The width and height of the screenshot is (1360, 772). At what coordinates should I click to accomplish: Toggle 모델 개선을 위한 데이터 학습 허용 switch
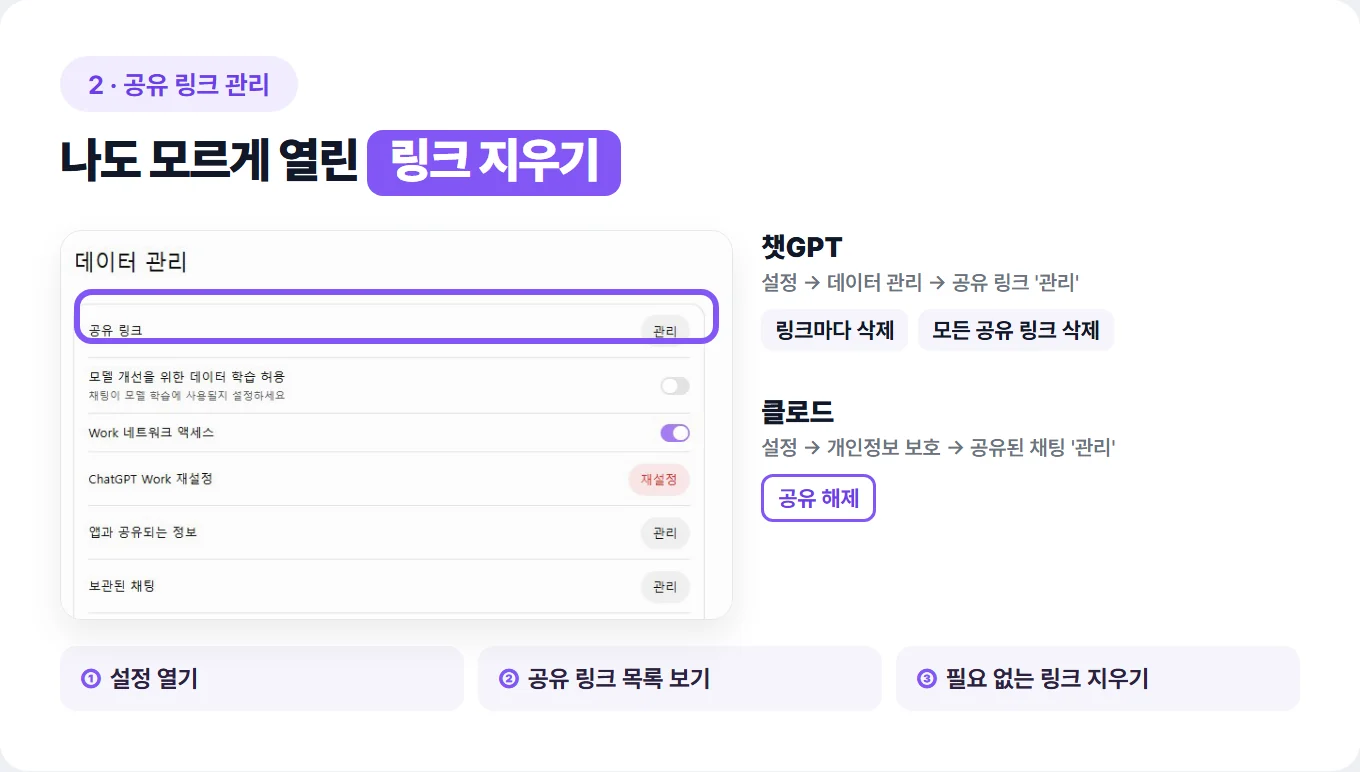(675, 386)
